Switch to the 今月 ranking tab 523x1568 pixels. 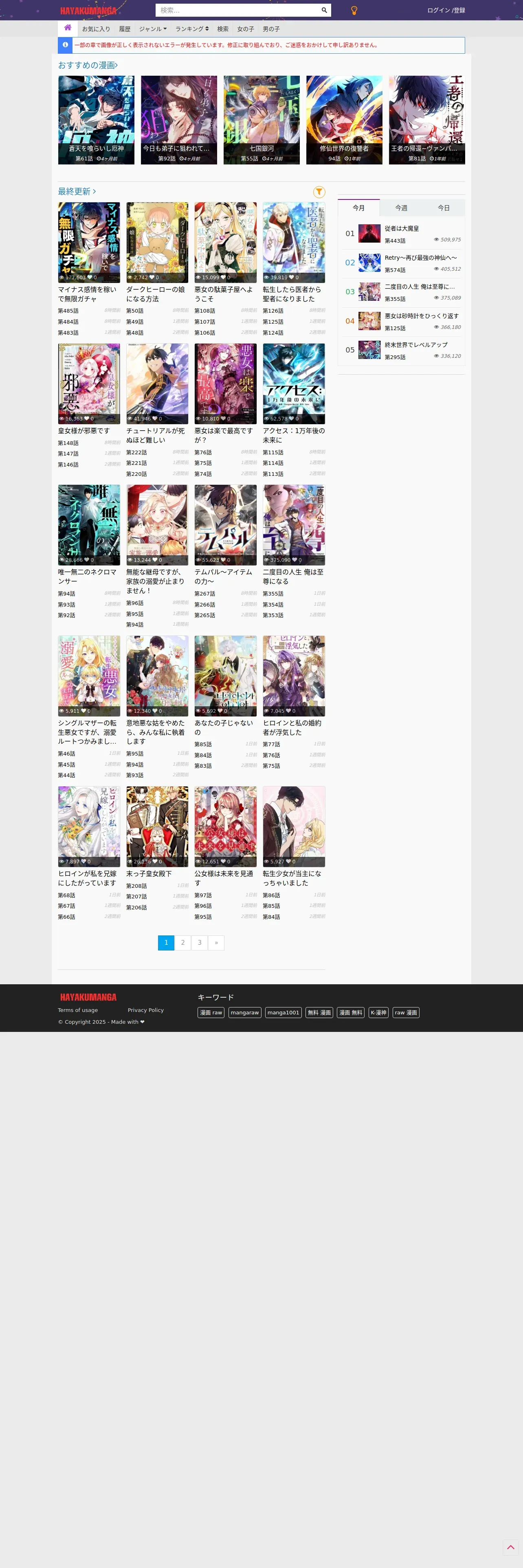pyautogui.click(x=358, y=208)
